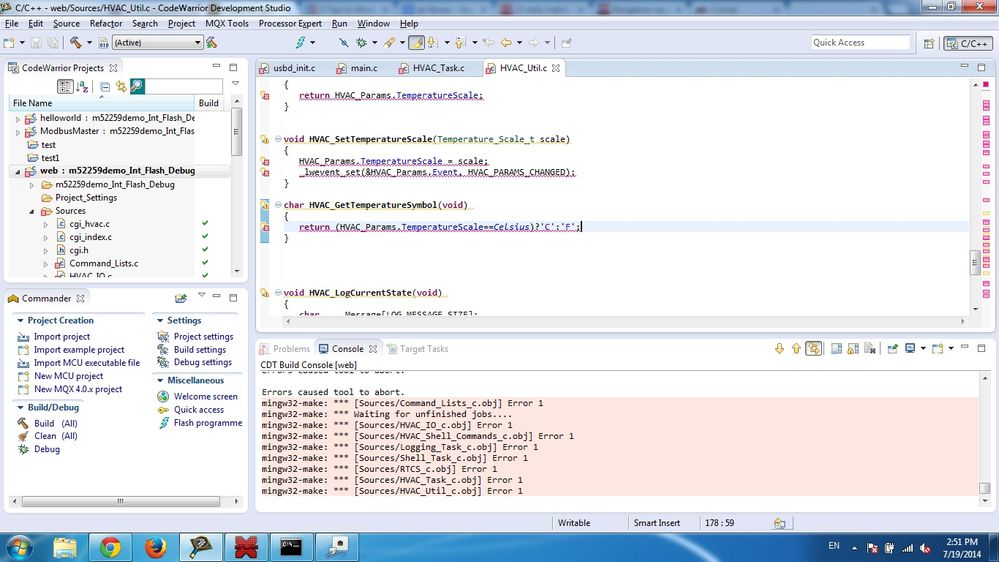Select cgi_hvac.c in the Sources tree
Viewport: 999px width, 562px height.
click(89, 224)
